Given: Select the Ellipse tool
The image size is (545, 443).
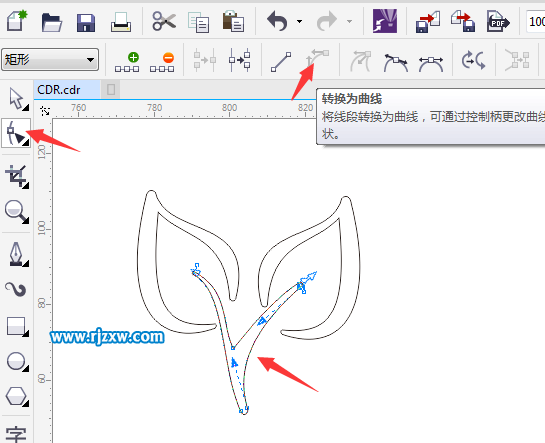Looking at the screenshot, I should tap(16, 361).
